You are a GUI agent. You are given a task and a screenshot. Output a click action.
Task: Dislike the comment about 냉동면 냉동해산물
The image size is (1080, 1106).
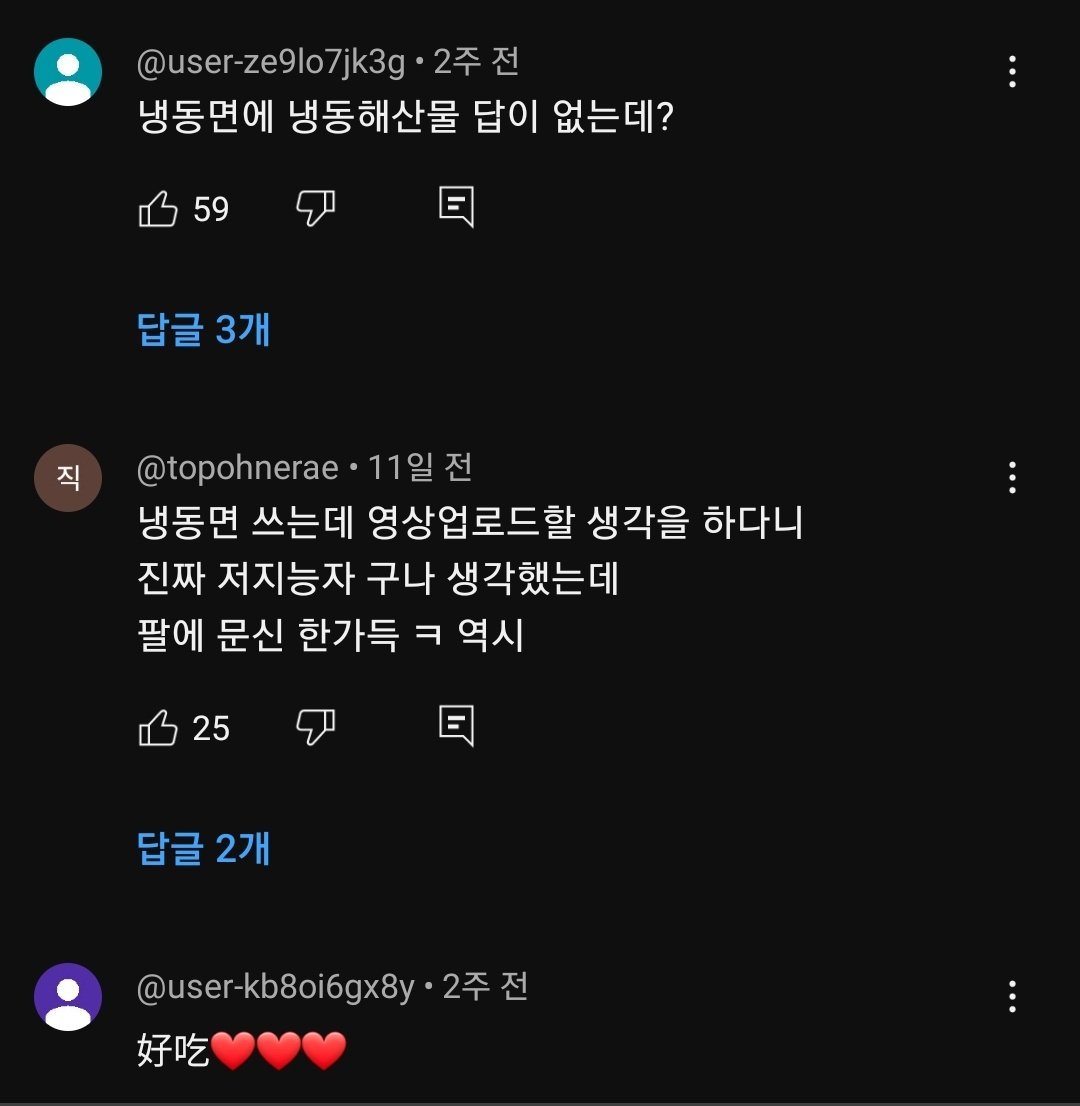315,209
